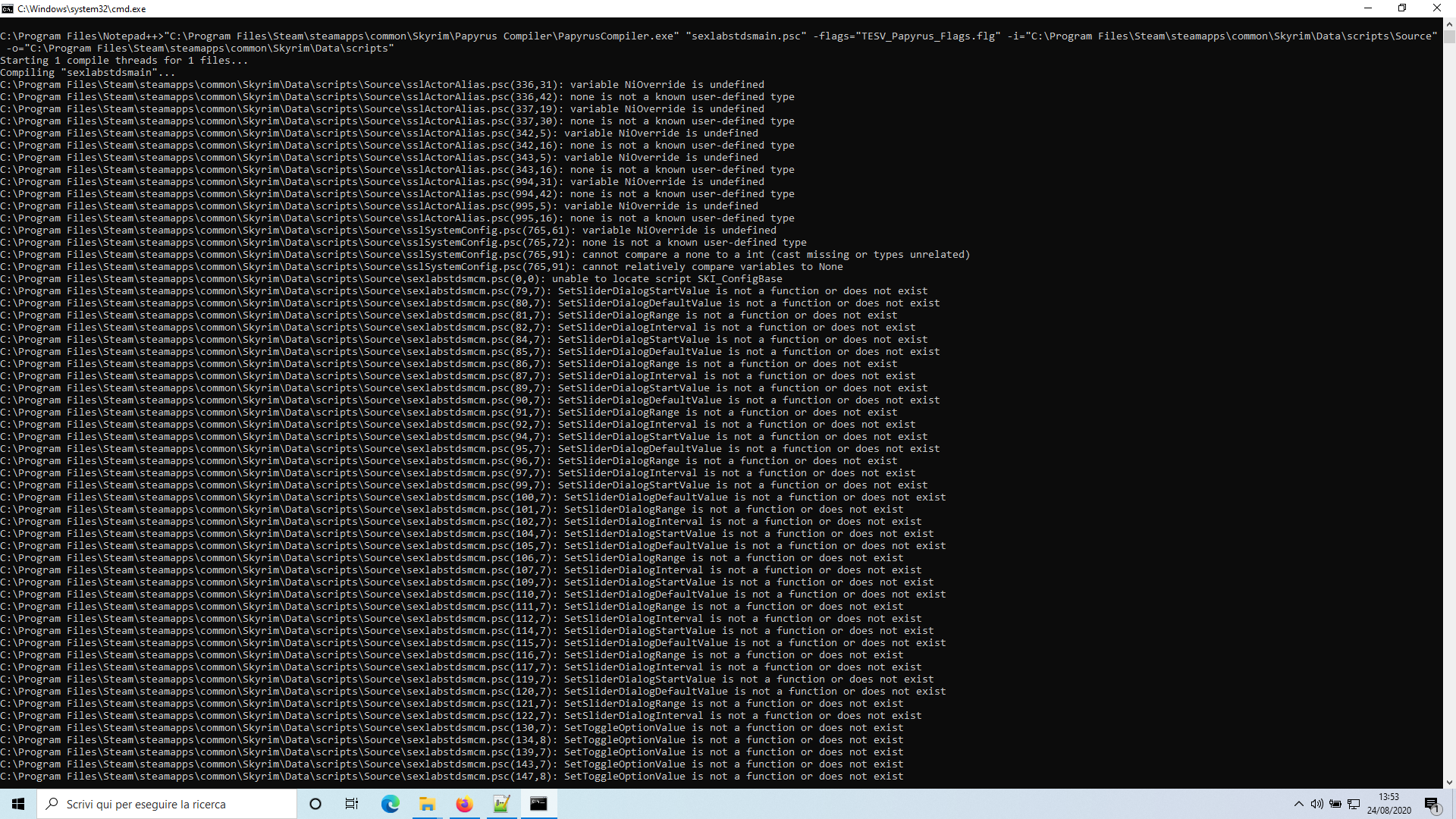Open the Windows Start menu
This screenshot has height=819, width=1456.
pyautogui.click(x=18, y=804)
